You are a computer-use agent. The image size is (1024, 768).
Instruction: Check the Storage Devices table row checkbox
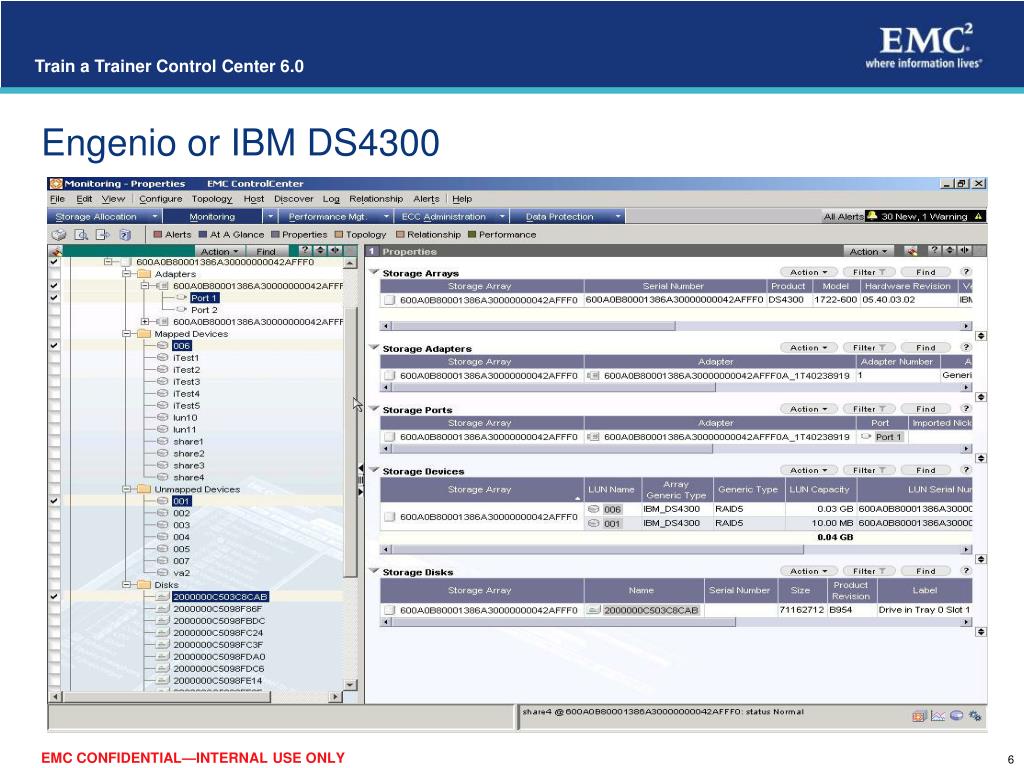(390, 517)
